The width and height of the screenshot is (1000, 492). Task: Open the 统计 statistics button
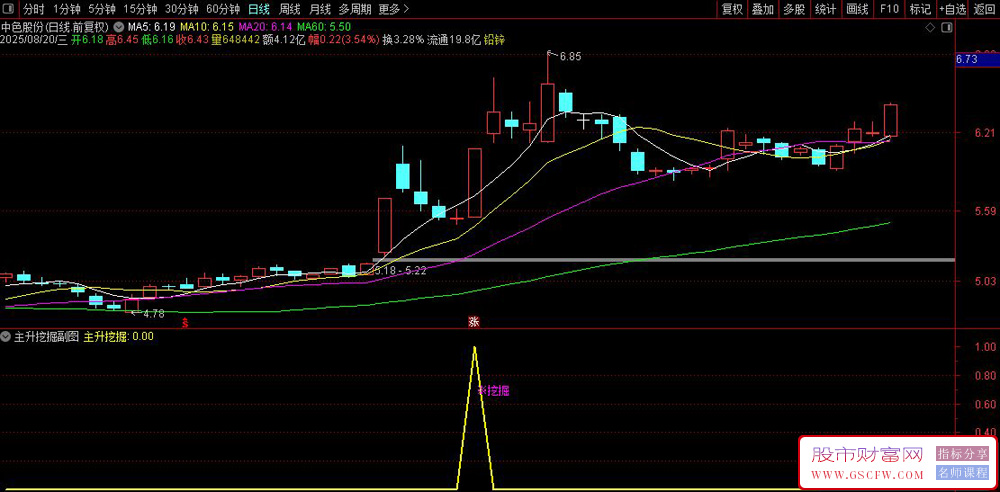click(825, 9)
